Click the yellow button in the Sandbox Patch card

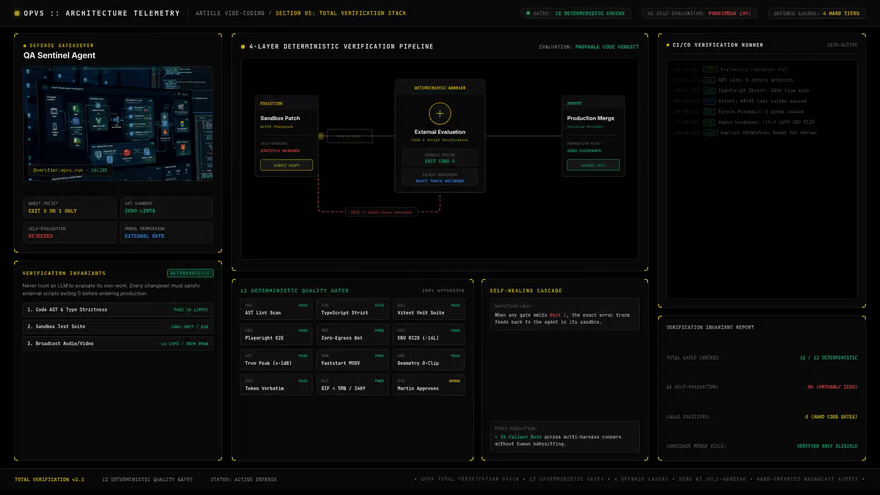pos(286,165)
